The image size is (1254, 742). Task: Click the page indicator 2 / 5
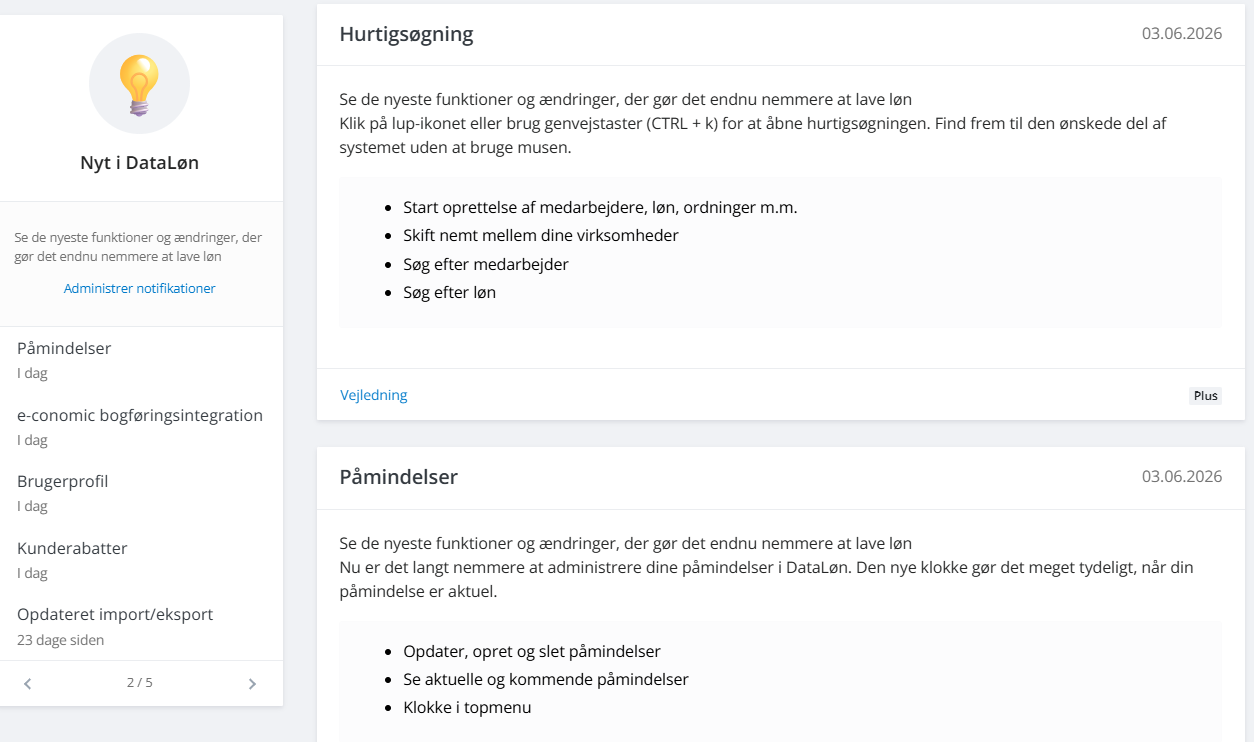click(140, 683)
